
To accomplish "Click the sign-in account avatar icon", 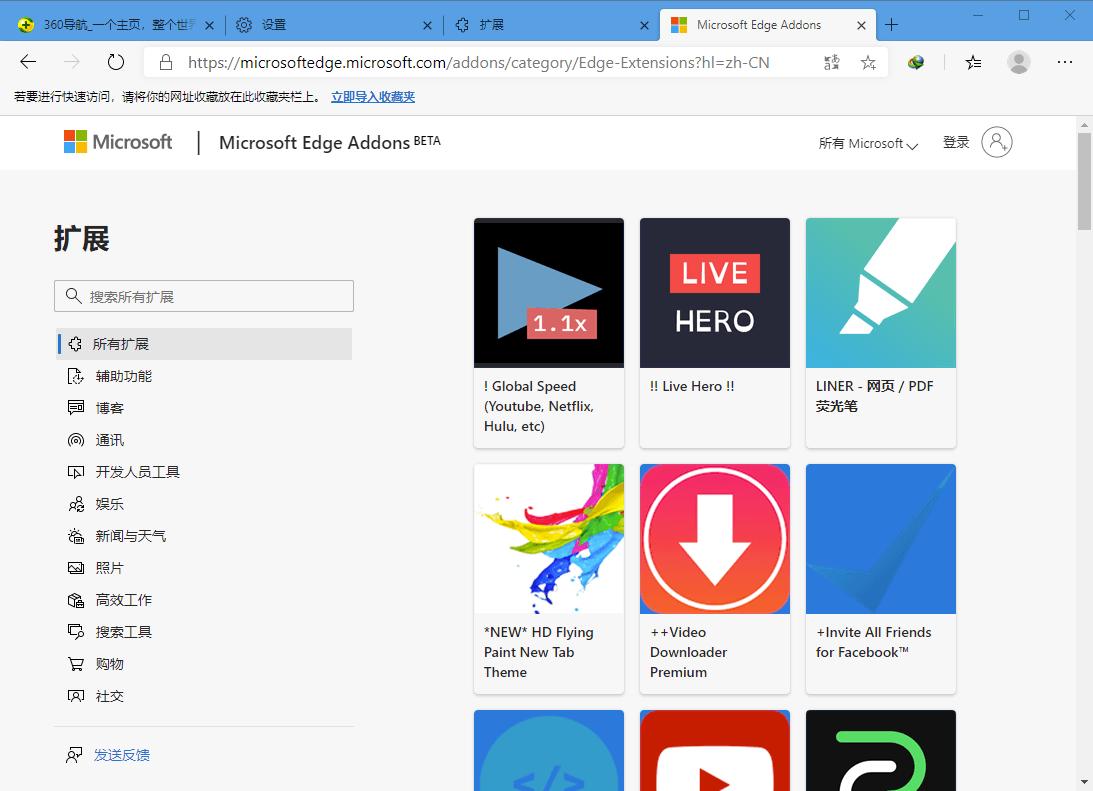I will [x=997, y=142].
